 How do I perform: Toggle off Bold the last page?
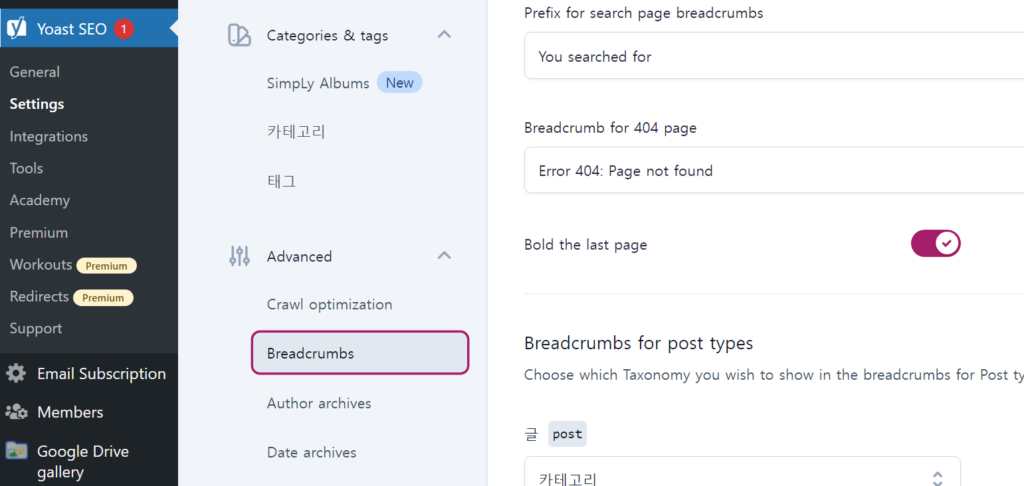tap(935, 244)
